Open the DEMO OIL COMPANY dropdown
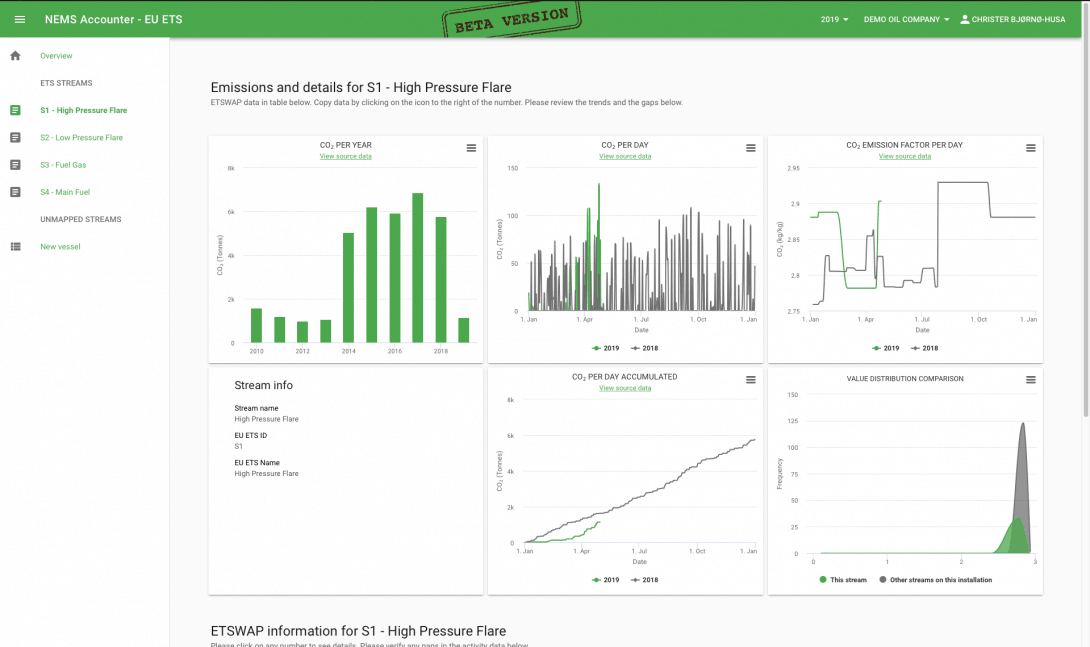 [906, 19]
